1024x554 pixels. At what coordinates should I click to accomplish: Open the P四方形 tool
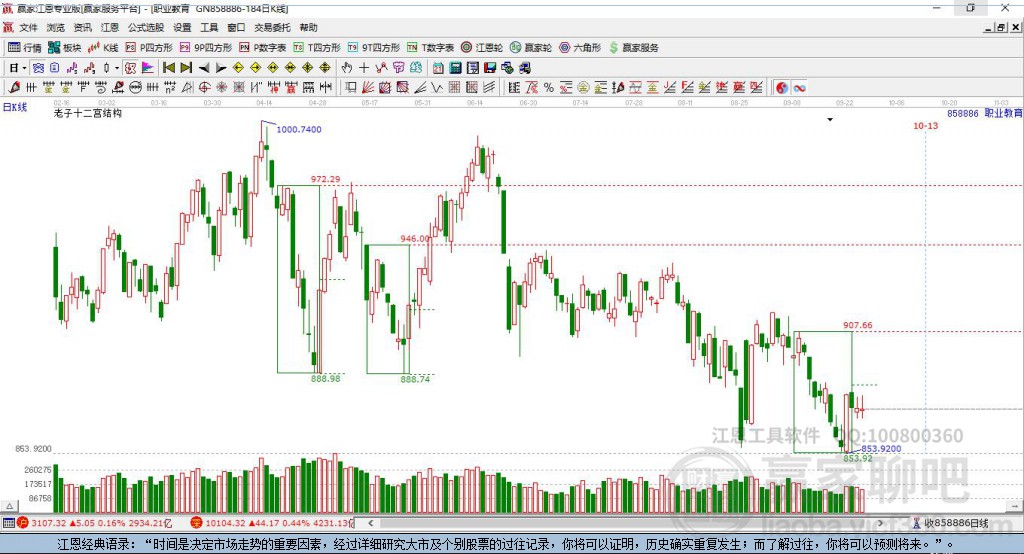tap(149, 48)
